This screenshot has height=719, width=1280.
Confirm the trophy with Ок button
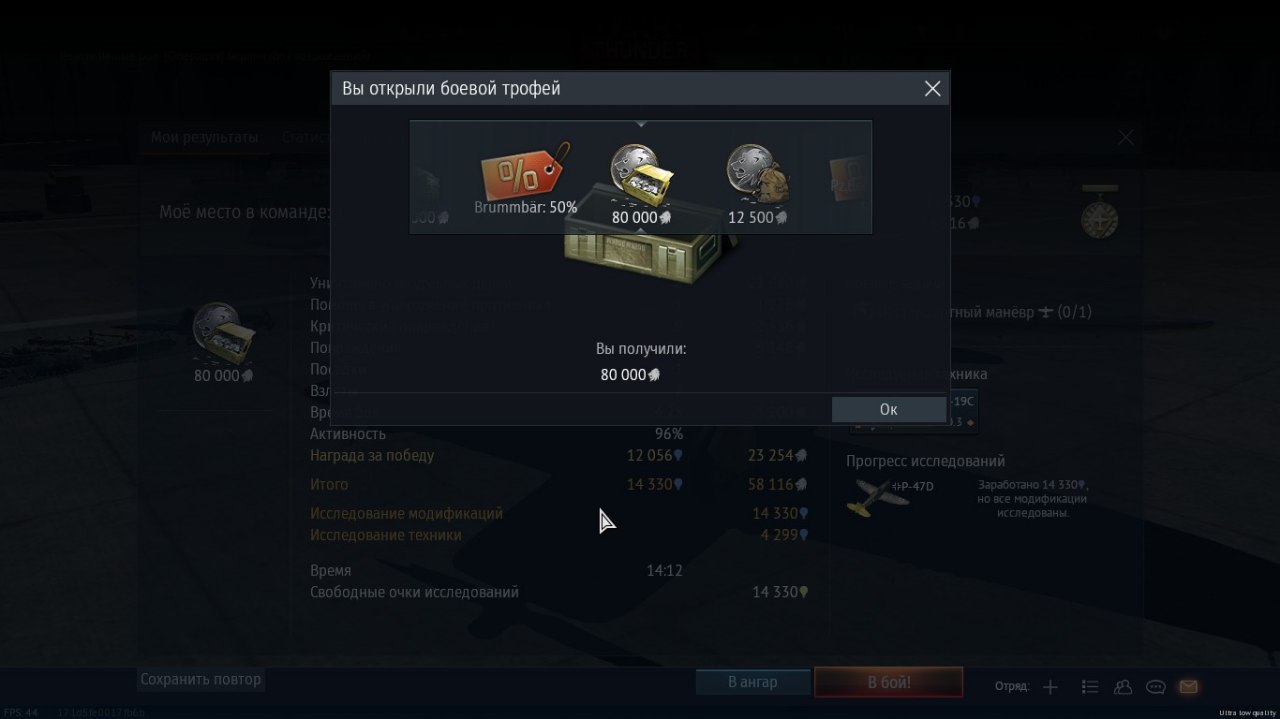[x=888, y=409]
